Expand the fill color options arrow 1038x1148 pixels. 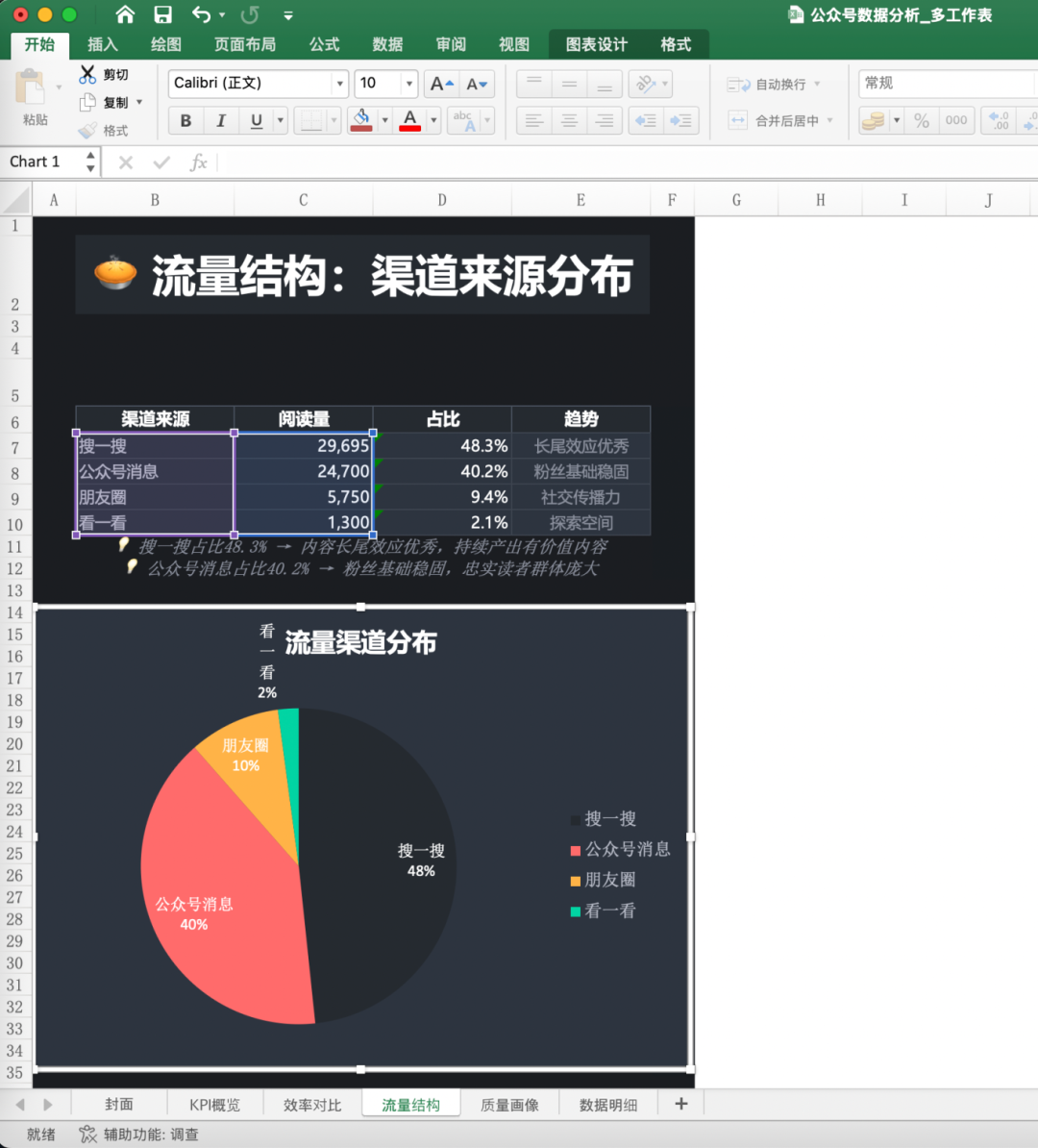[x=384, y=121]
